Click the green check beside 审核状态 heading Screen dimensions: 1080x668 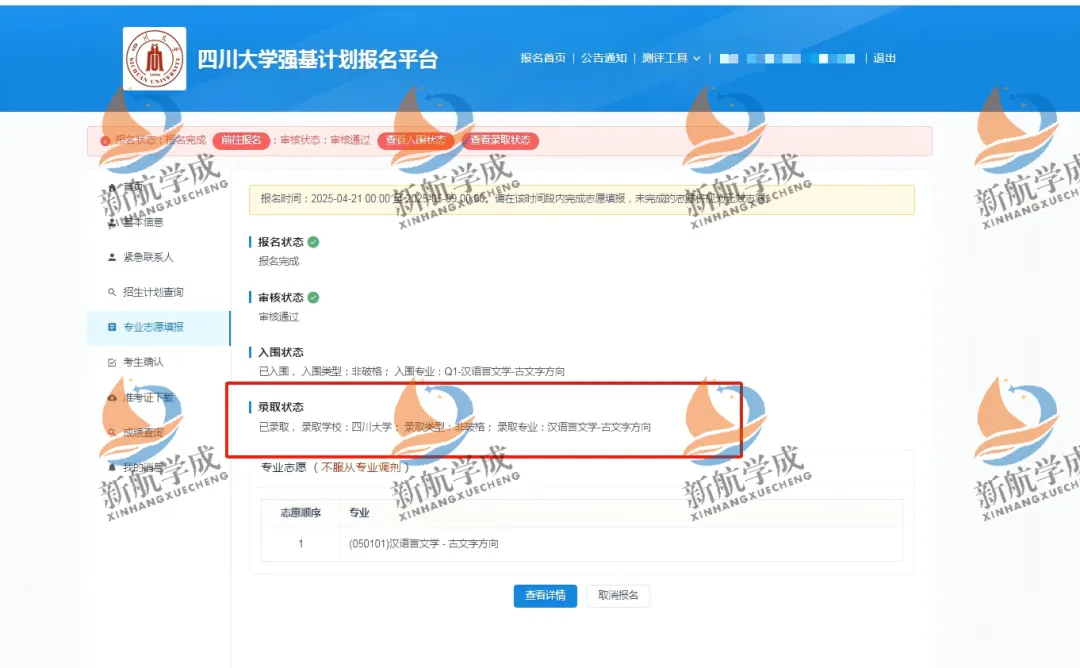click(x=313, y=297)
